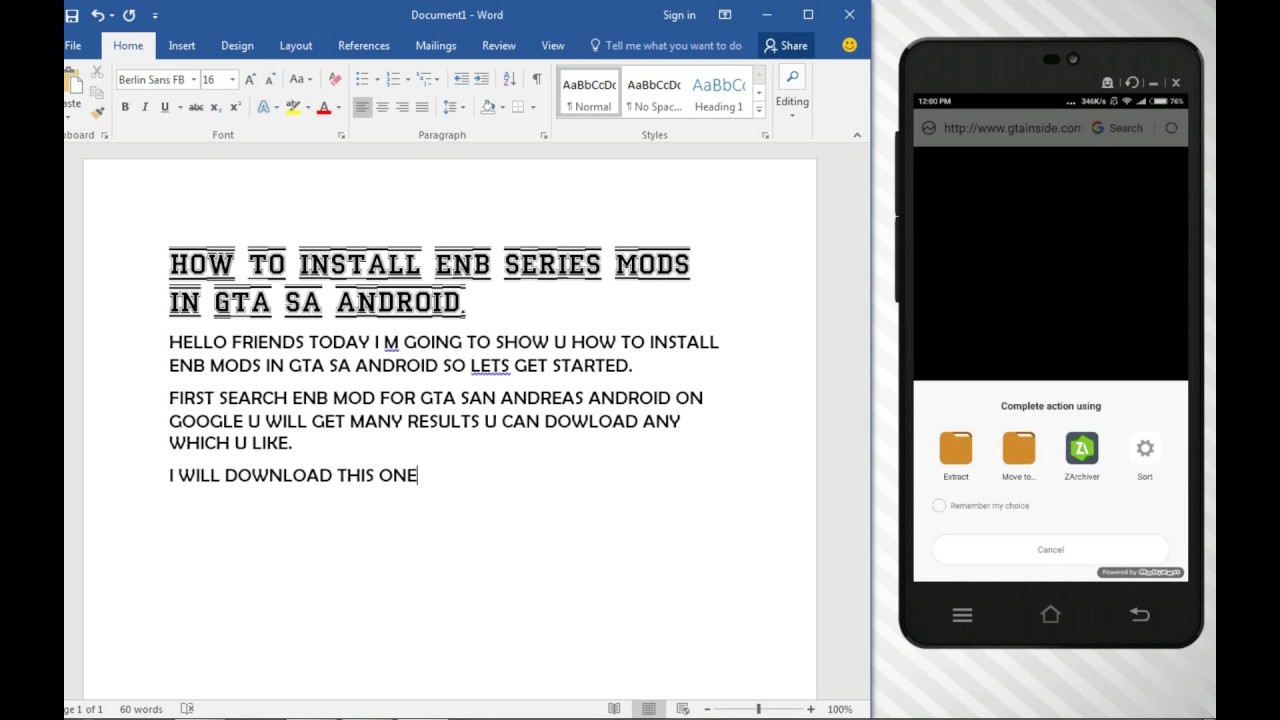Open the proofing errors icon in the status bar
Image resolution: width=1280 pixels, height=720 pixels.
click(187, 709)
